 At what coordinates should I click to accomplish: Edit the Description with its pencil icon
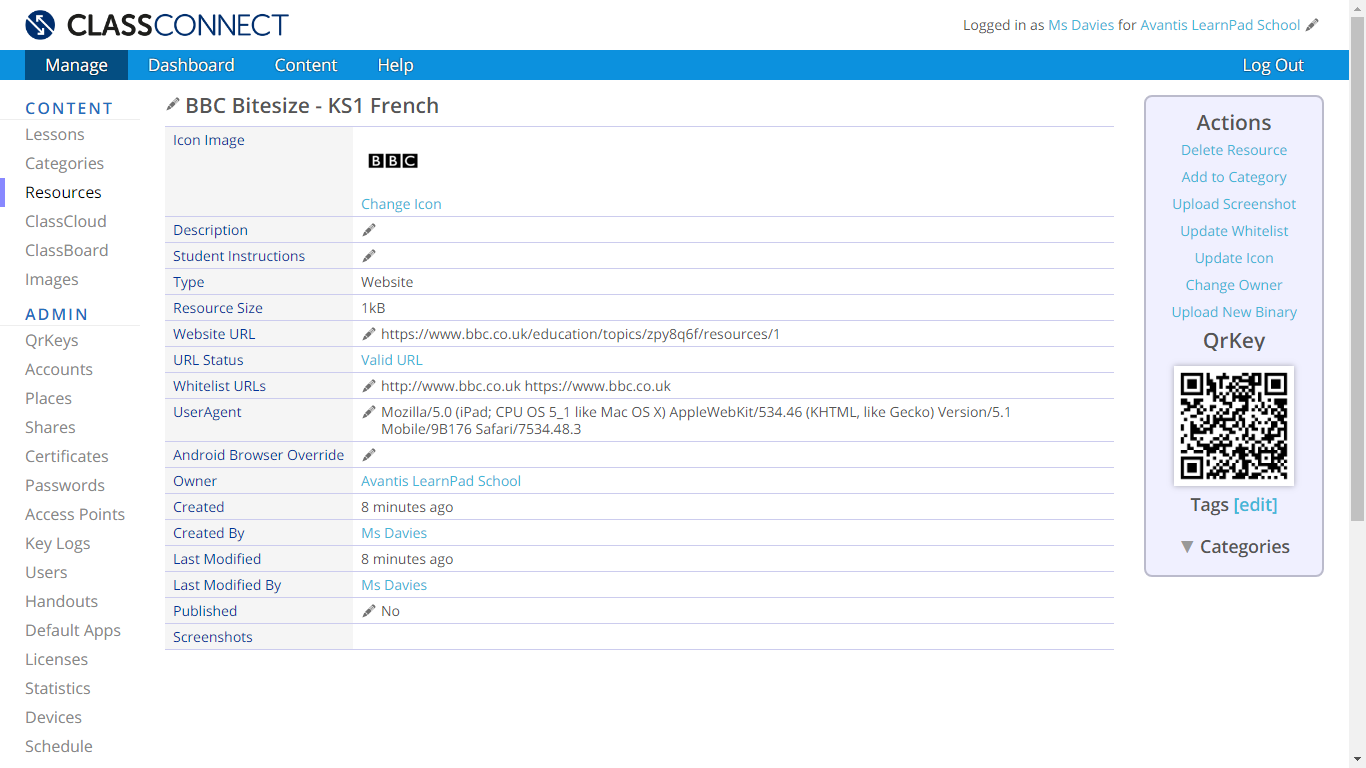[x=369, y=230]
